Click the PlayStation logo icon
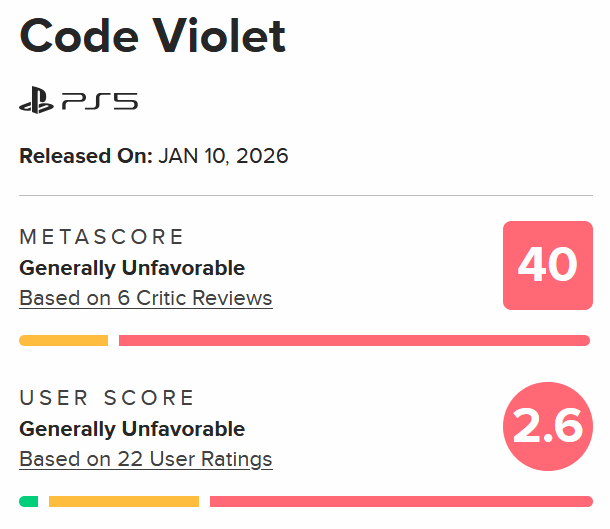This screenshot has width=610, height=529. click(x=38, y=101)
